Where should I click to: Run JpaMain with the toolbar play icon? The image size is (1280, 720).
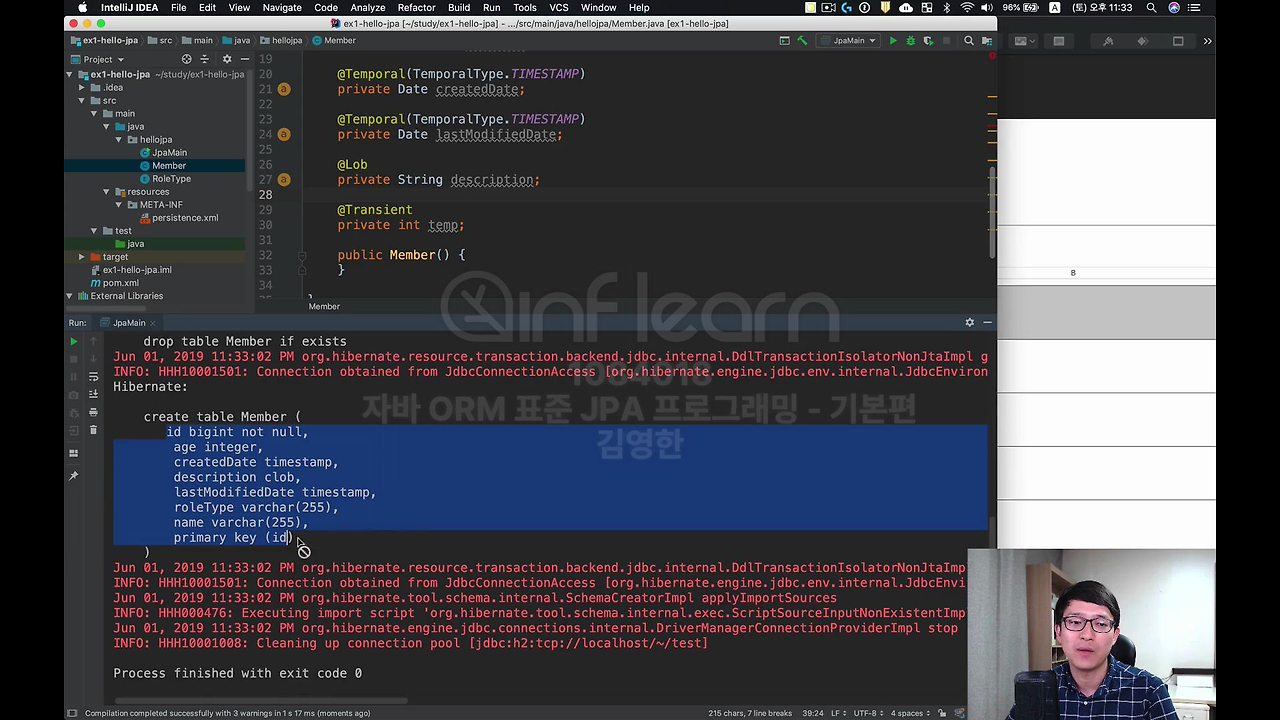click(x=893, y=41)
